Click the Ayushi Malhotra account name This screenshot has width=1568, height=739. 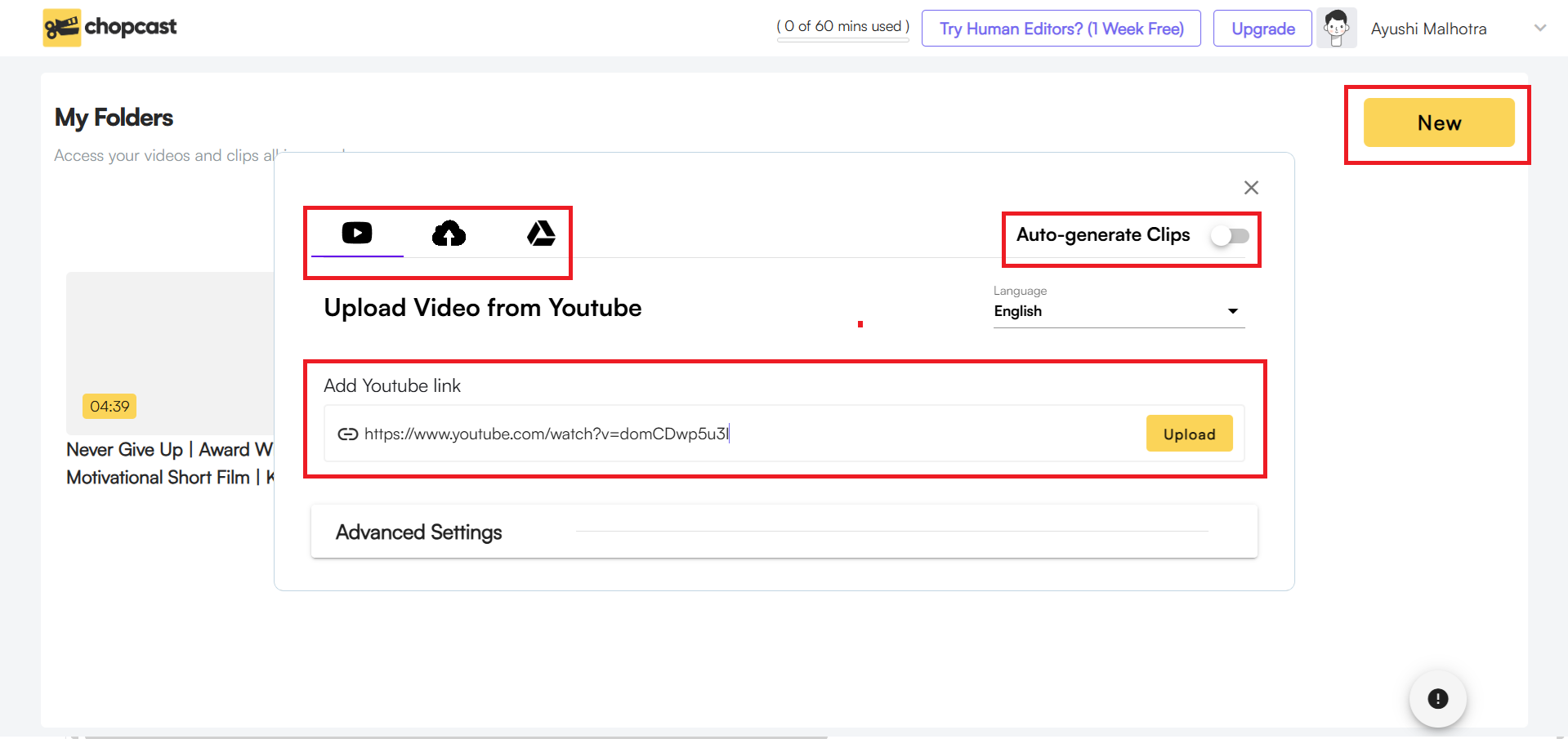coord(1428,29)
